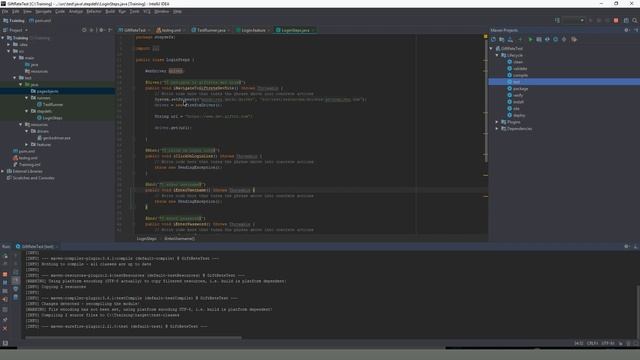
Task: Collapse the stepdefs package node
Action: click(27, 111)
